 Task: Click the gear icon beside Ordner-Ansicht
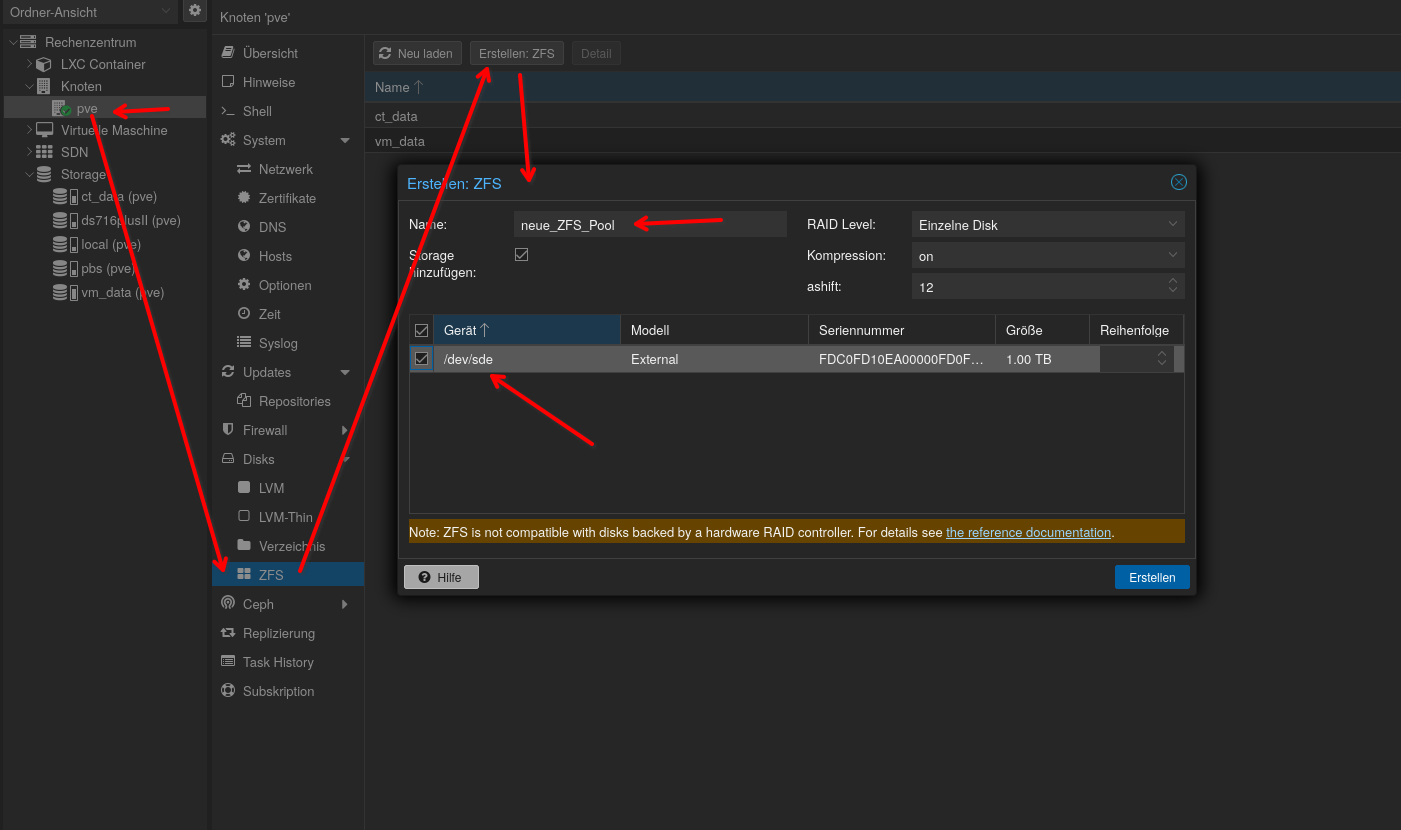(x=195, y=11)
